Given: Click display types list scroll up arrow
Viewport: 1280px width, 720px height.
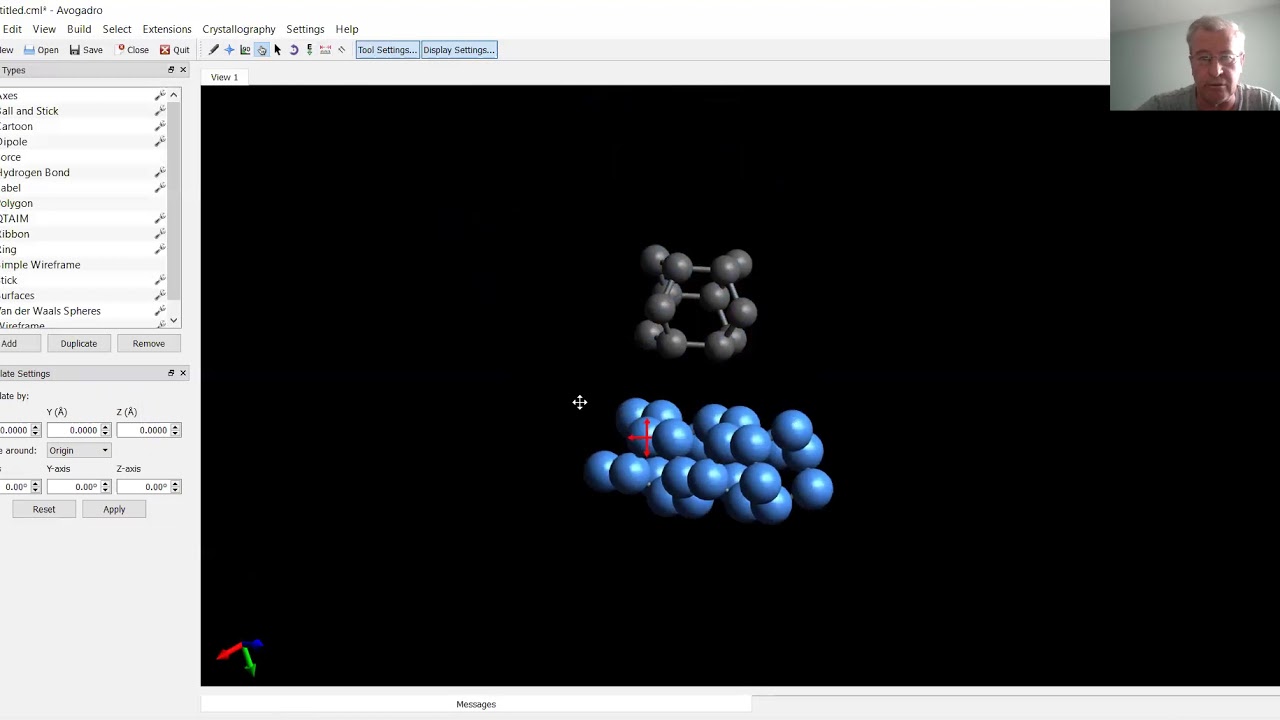Looking at the screenshot, I should point(174,95).
